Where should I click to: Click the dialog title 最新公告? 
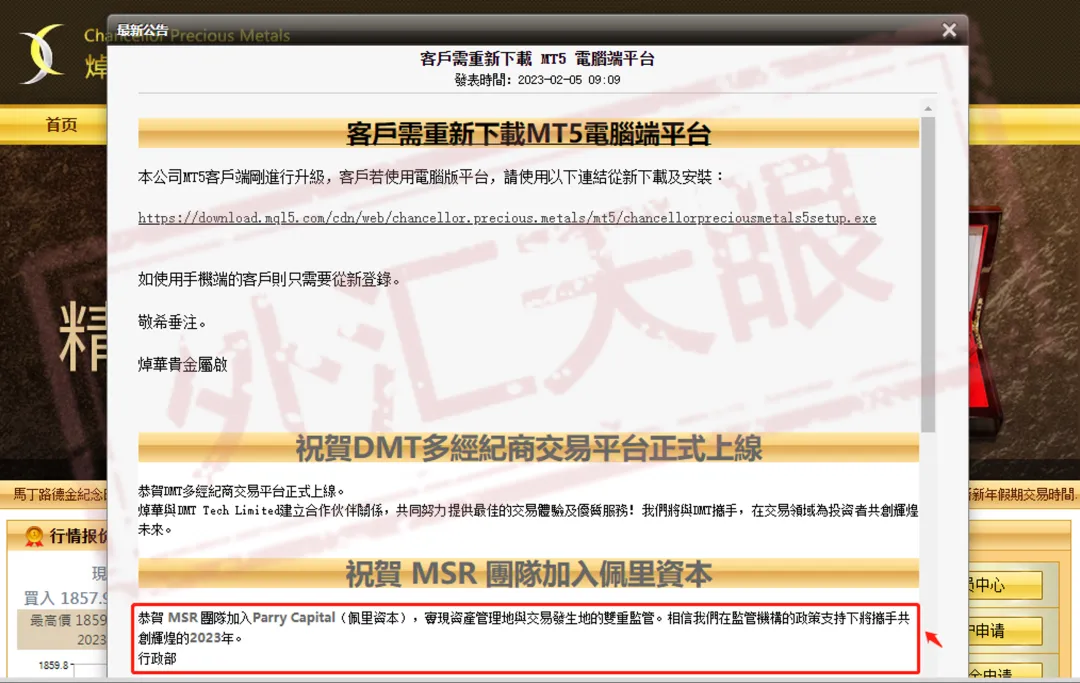pos(142,30)
